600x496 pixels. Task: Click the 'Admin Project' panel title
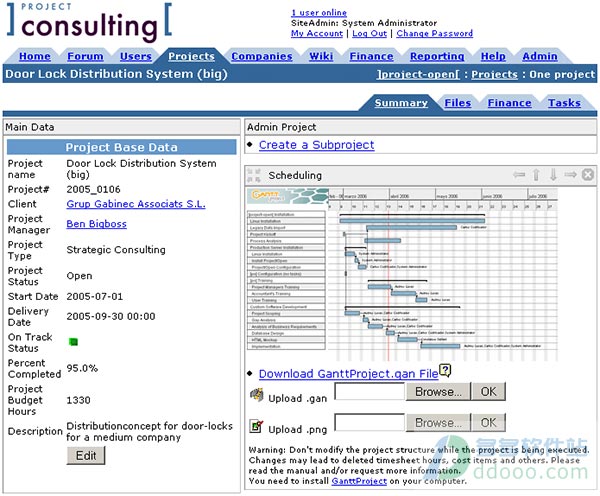click(x=282, y=127)
